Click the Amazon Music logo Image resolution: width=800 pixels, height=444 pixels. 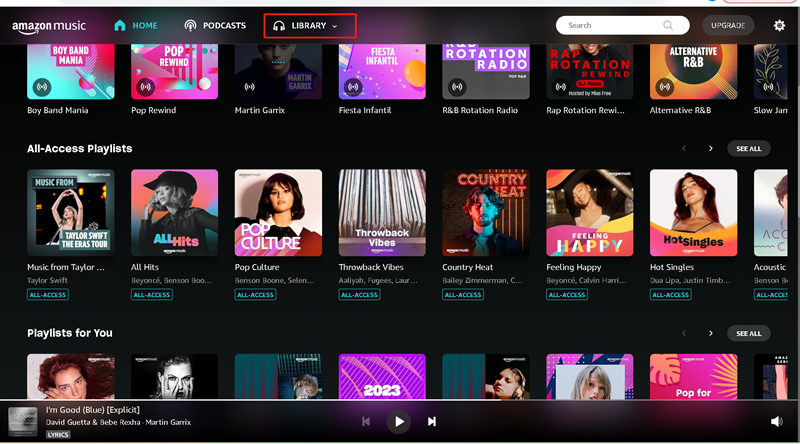click(49, 26)
